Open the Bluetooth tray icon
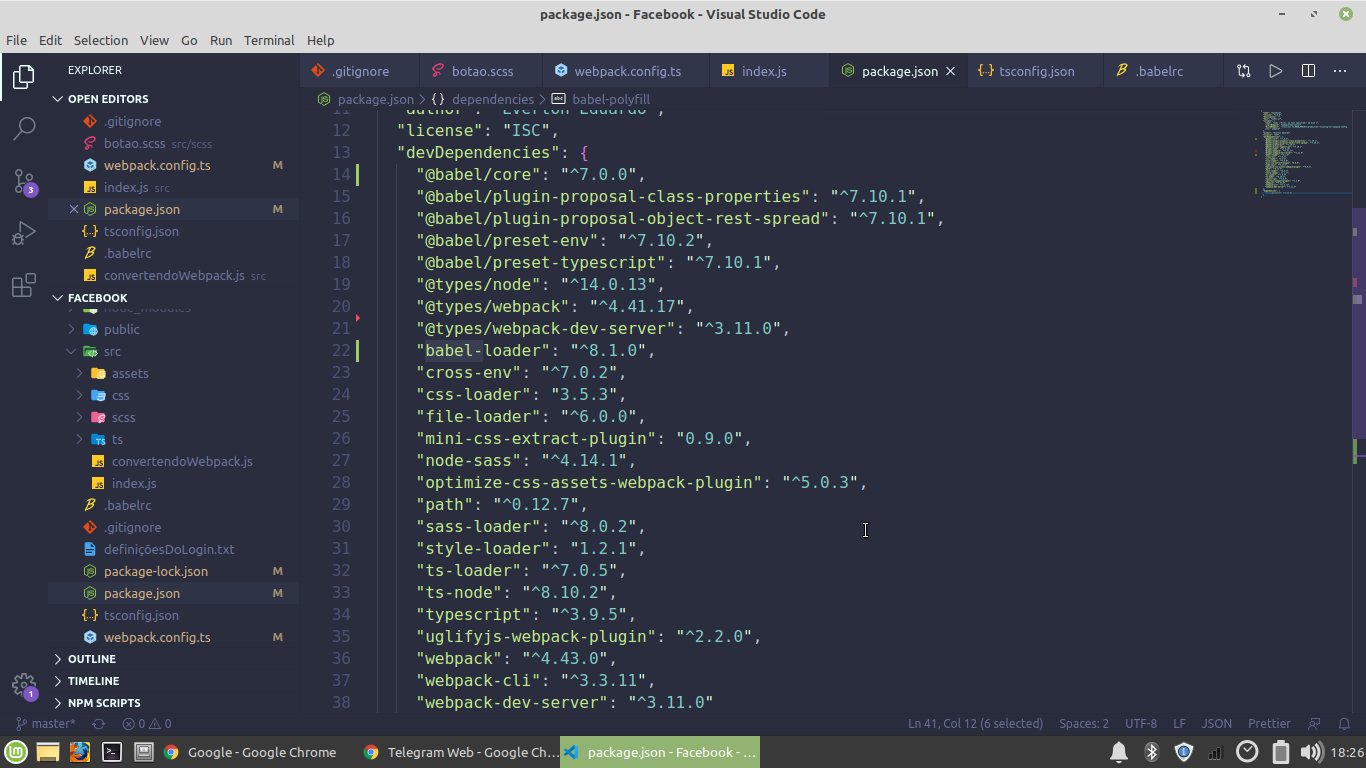 click(x=1151, y=752)
